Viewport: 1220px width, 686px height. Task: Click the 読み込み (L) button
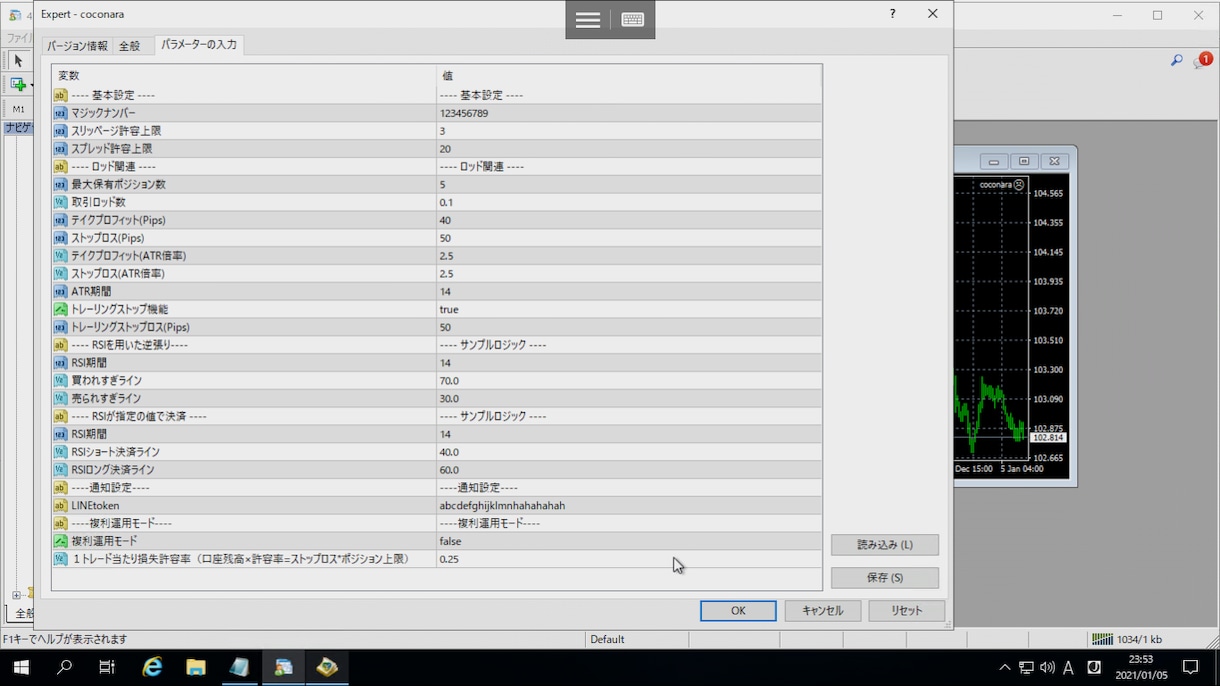point(885,545)
